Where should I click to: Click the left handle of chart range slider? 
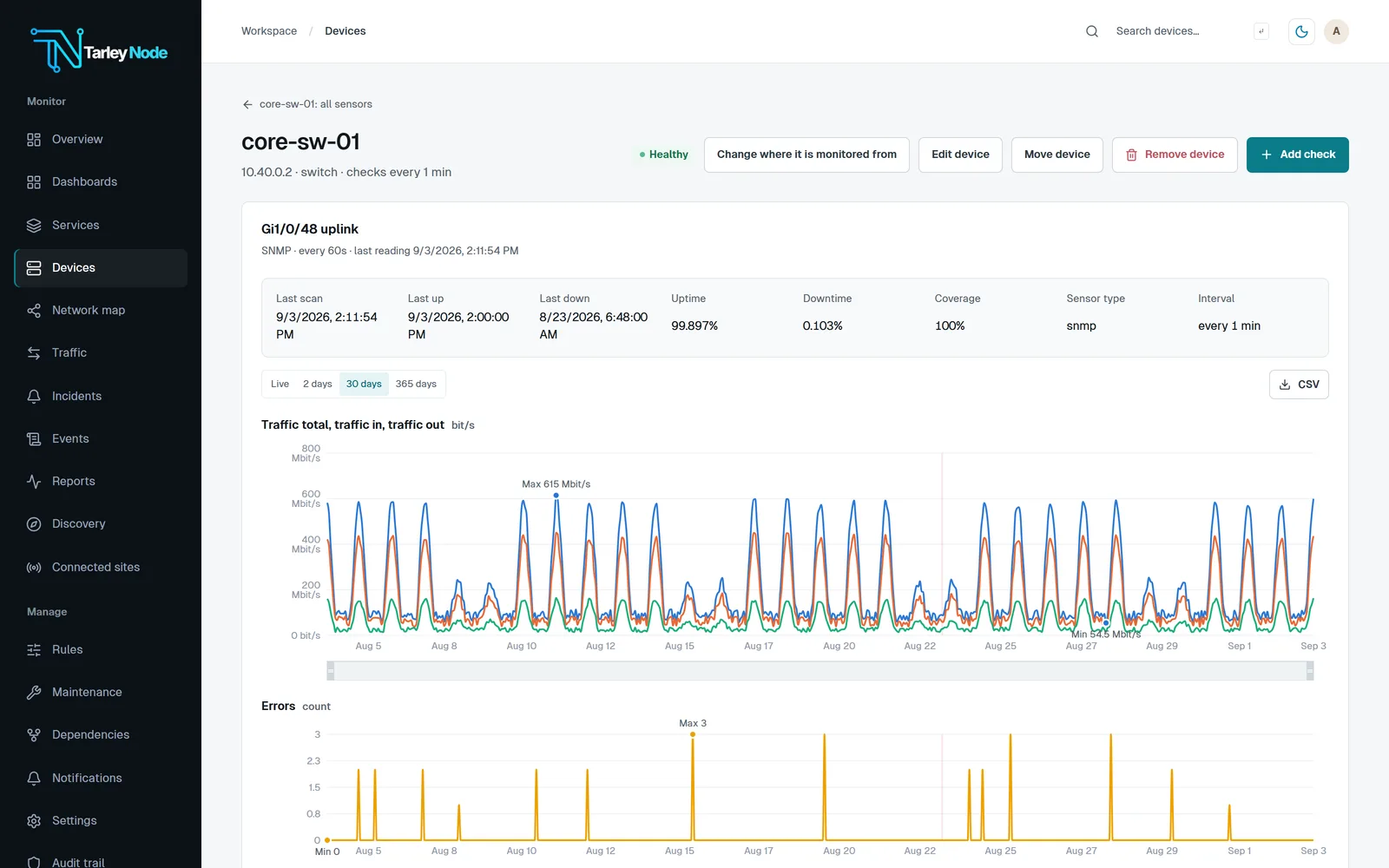331,671
